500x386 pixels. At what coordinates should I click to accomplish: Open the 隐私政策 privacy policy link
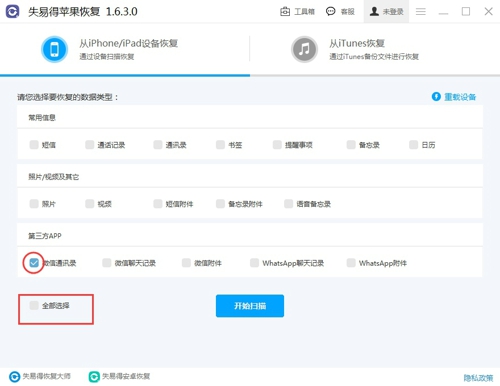pos(478,378)
